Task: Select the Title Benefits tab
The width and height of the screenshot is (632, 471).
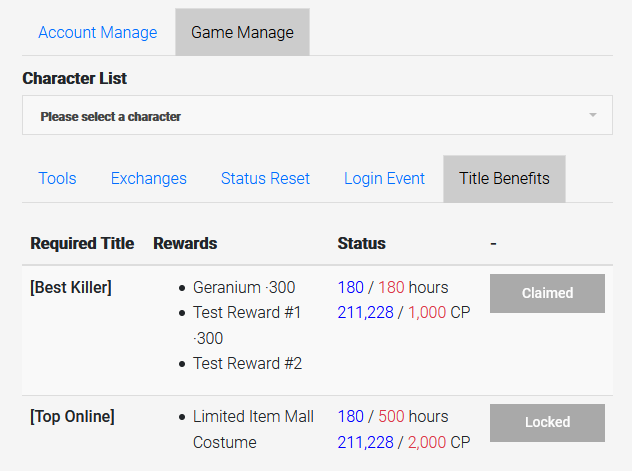Action: pyautogui.click(x=504, y=178)
